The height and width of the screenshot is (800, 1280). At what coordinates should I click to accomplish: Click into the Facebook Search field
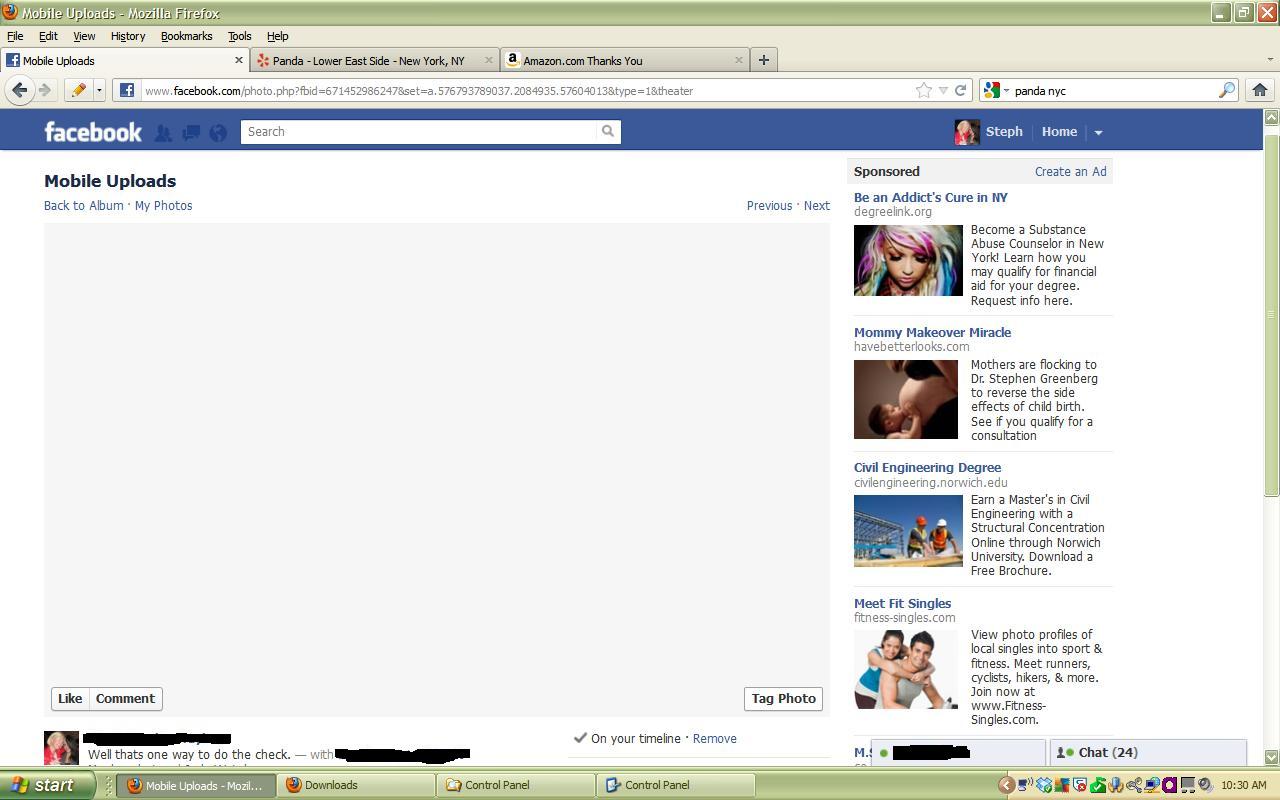point(418,132)
